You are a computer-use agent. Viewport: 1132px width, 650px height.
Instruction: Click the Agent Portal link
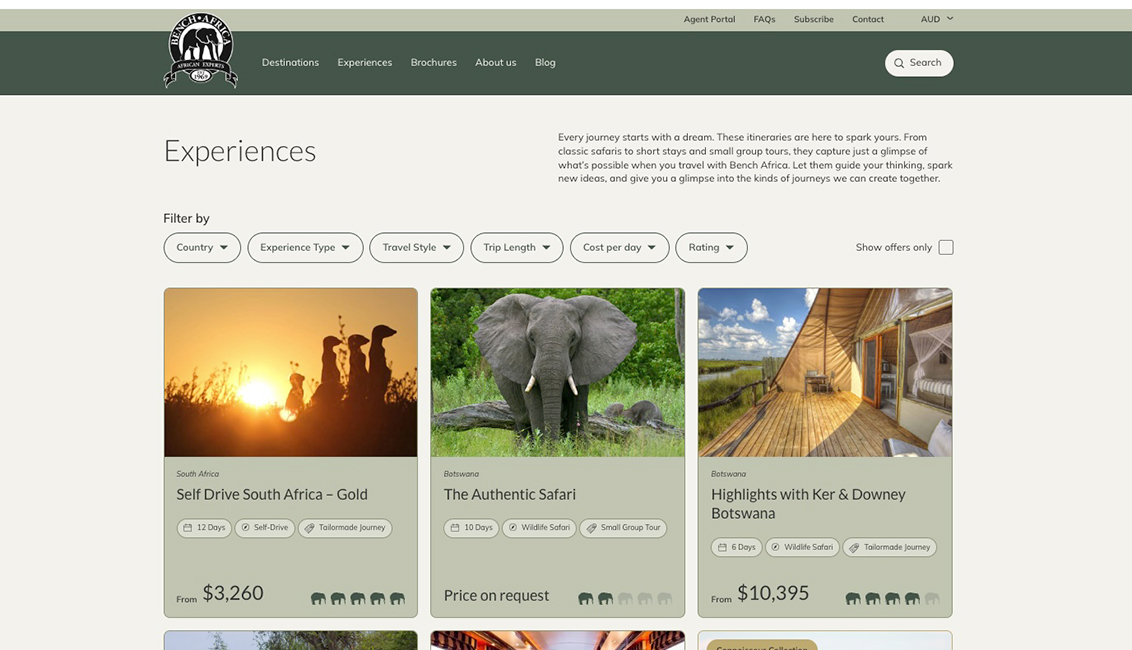[709, 19]
